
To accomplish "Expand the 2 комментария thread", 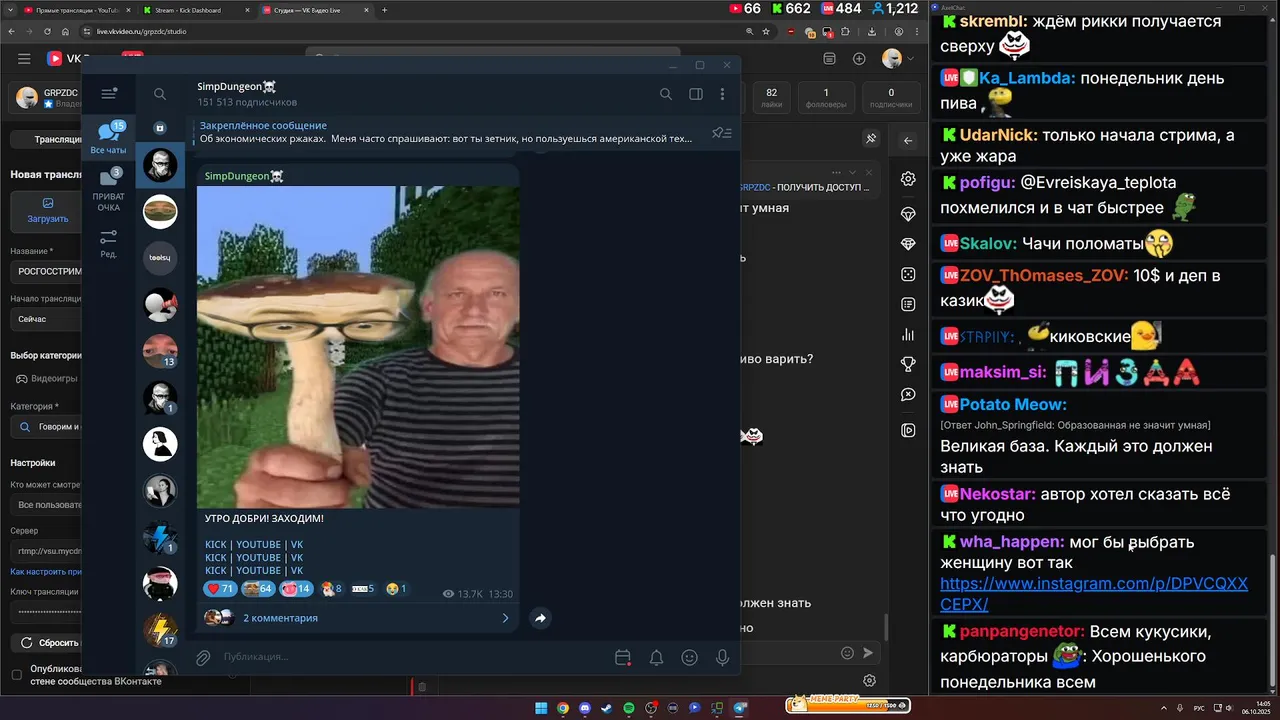I will 358,618.
